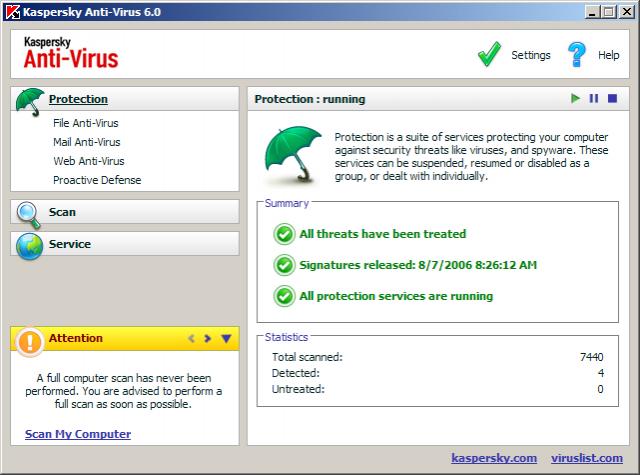Screen dimensions: 640x475
Task: Go to previous Attention message arrow
Action: (x=191, y=338)
